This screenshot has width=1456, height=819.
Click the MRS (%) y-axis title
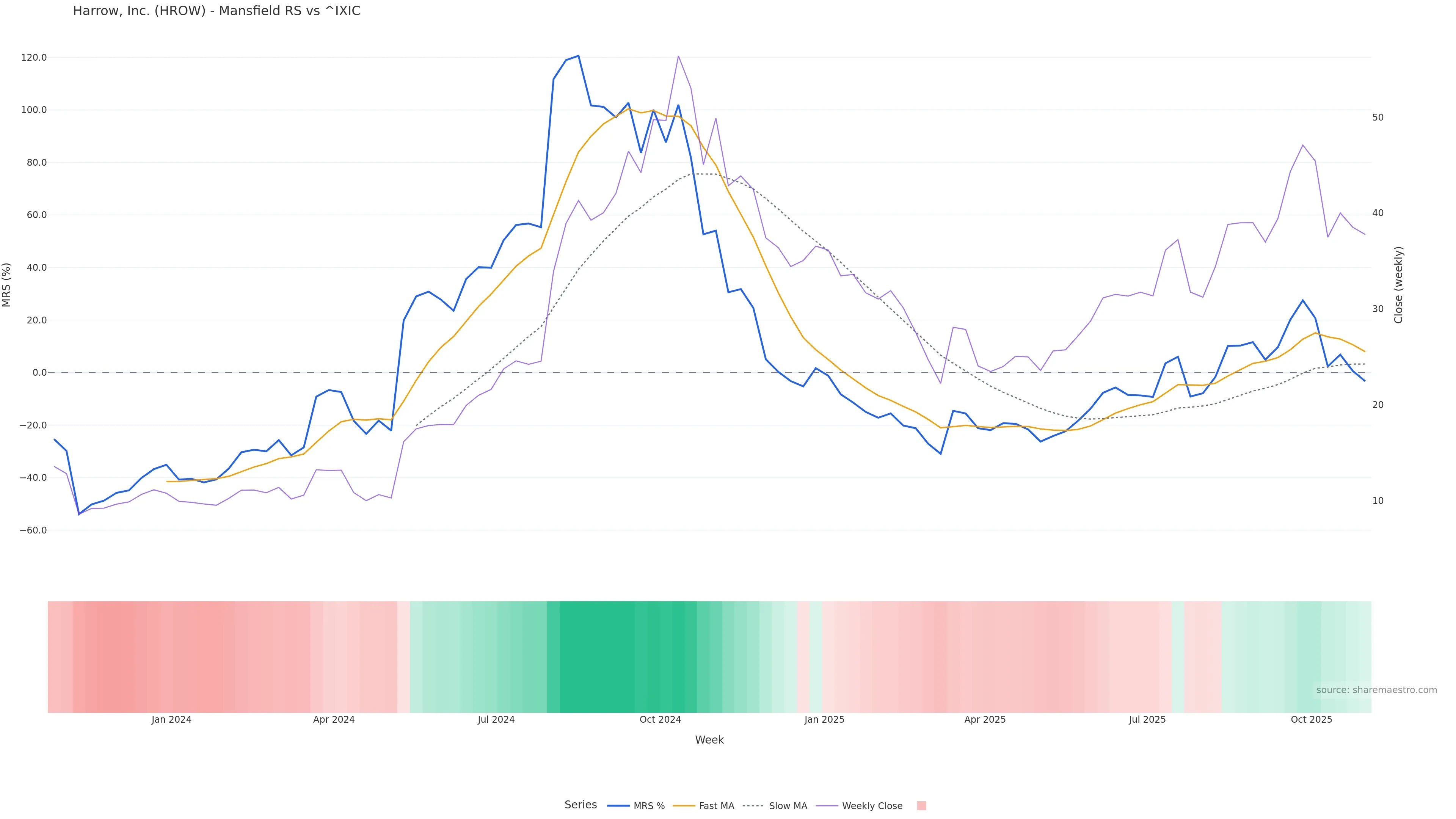pos(7,285)
